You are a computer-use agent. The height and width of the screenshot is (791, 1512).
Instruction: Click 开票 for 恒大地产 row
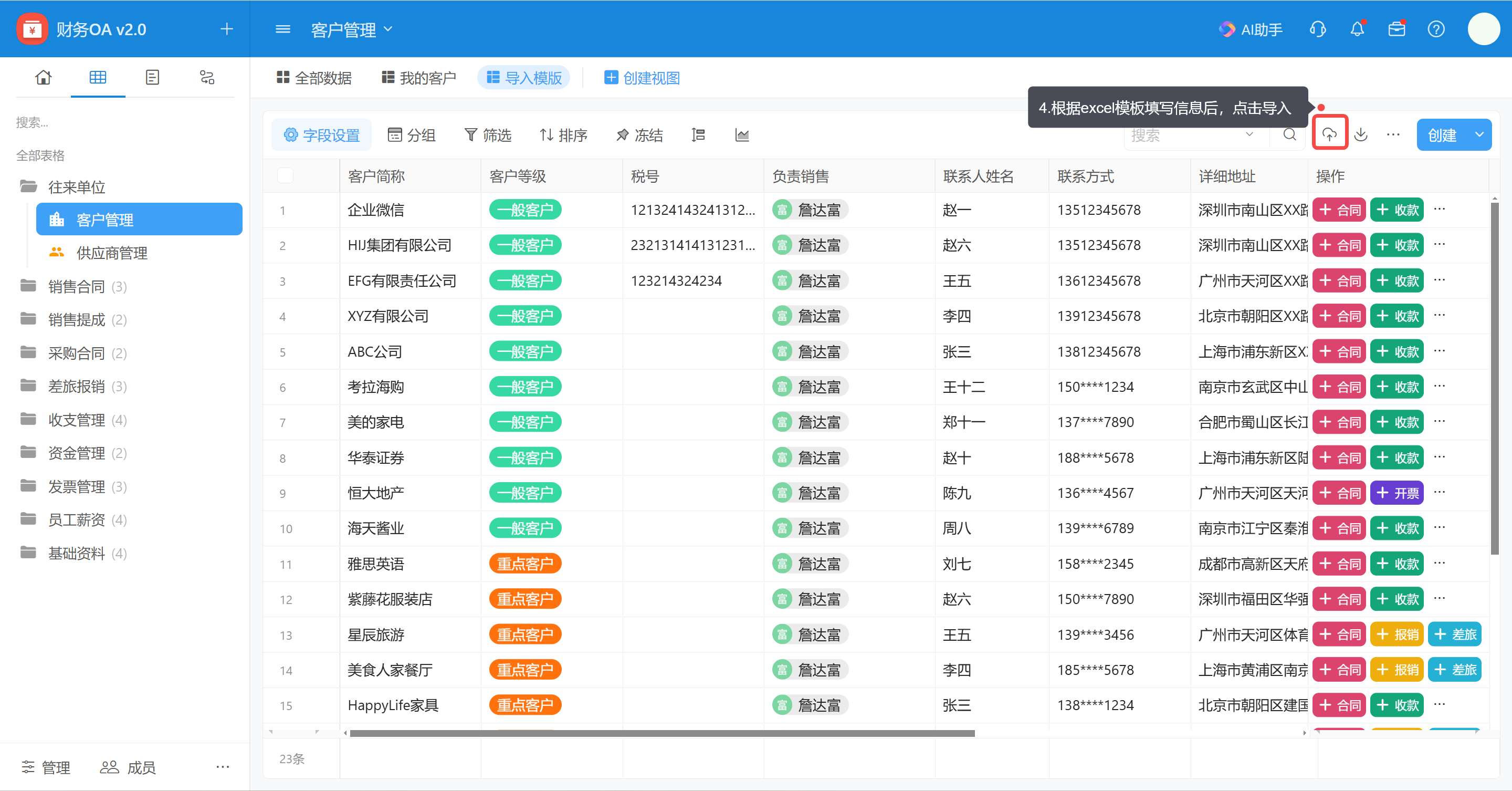click(x=1397, y=493)
